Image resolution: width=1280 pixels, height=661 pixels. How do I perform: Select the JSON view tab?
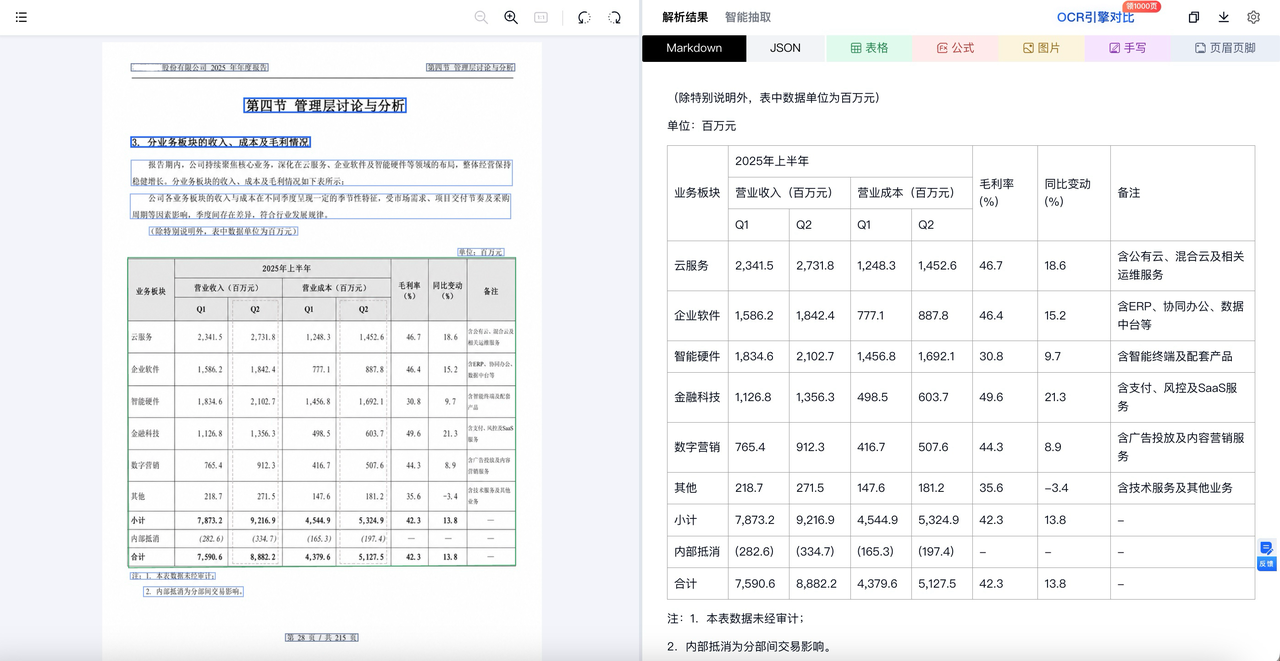(x=785, y=48)
